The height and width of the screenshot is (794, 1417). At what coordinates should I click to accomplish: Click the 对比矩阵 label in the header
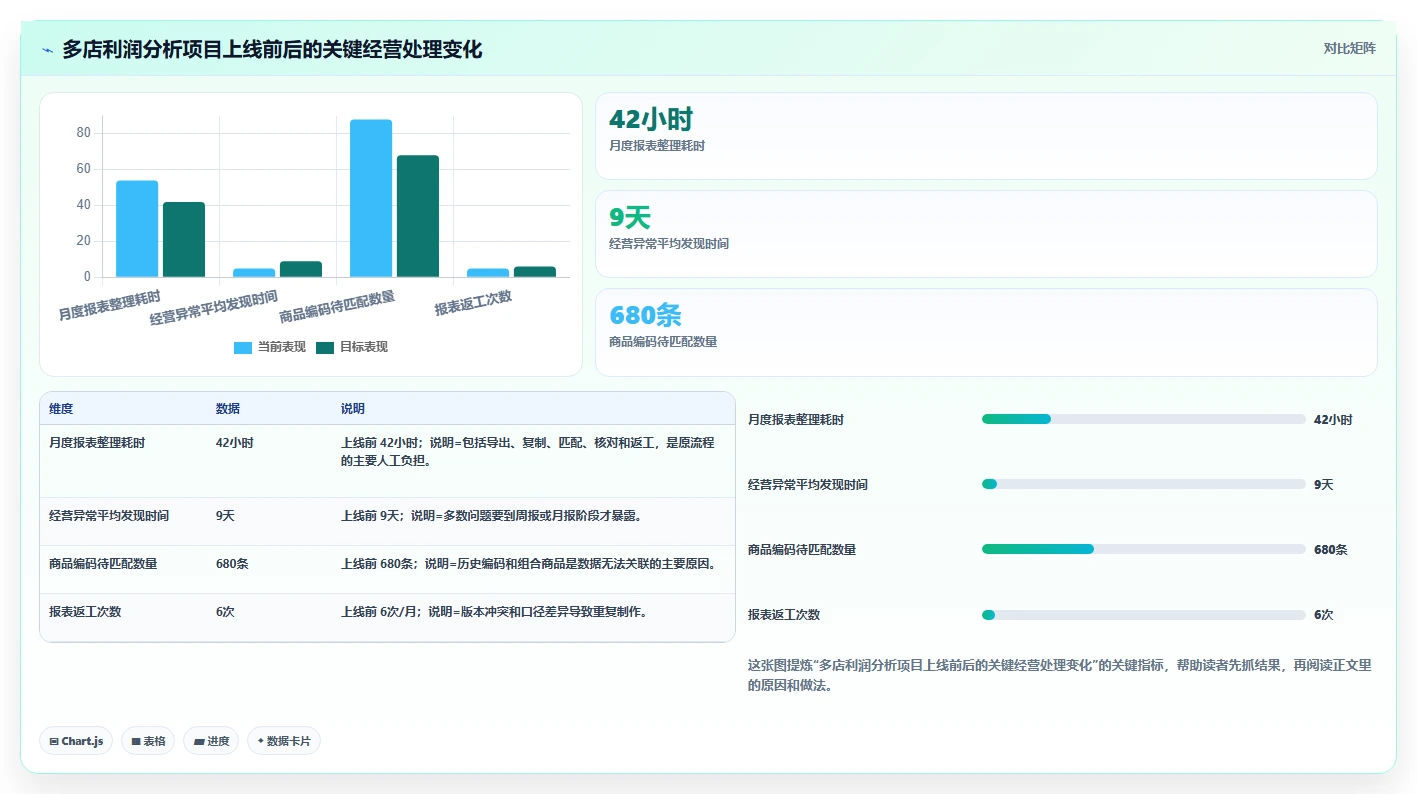[1349, 48]
